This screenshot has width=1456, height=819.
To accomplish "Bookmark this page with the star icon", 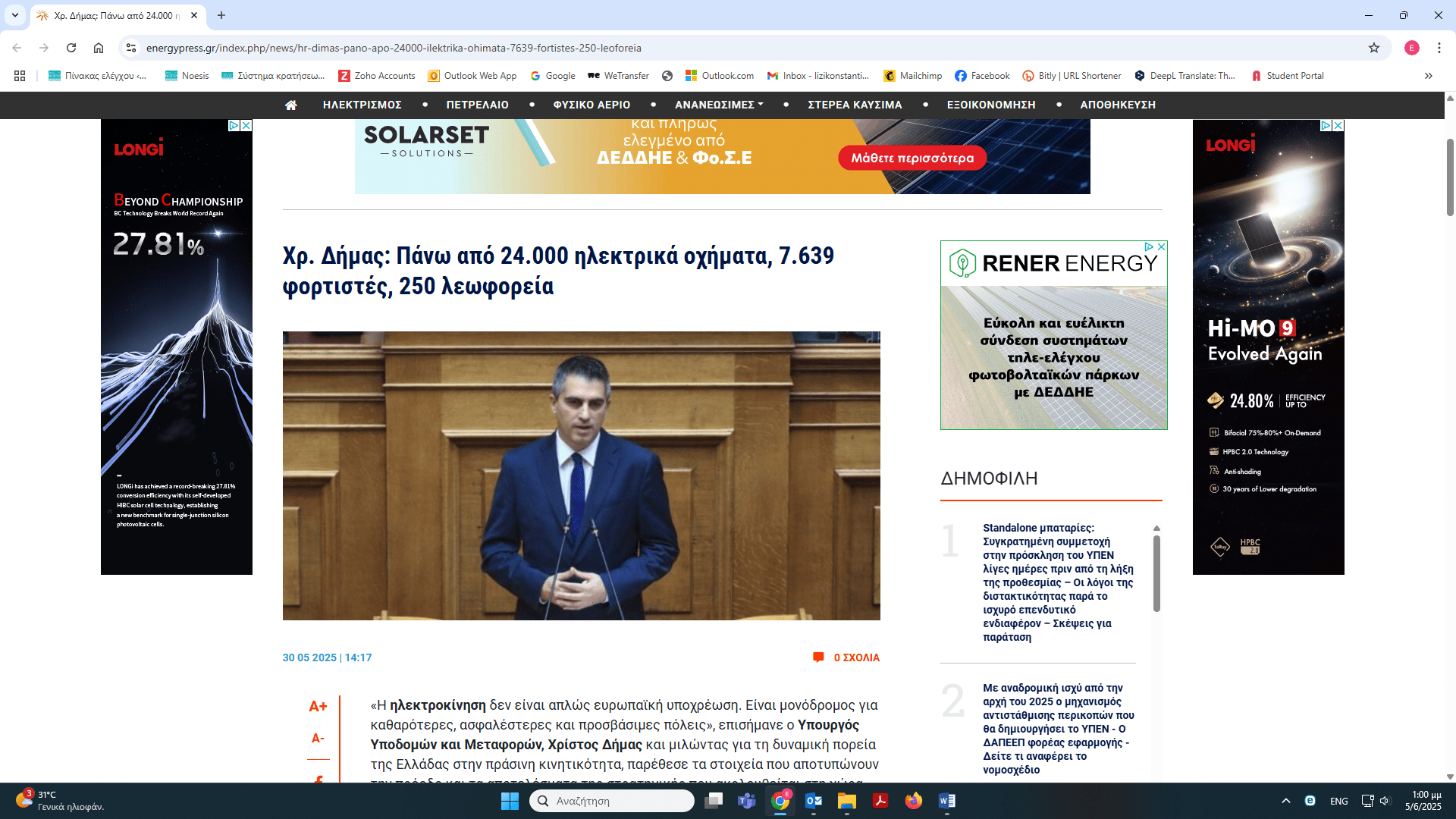I will [1373, 48].
